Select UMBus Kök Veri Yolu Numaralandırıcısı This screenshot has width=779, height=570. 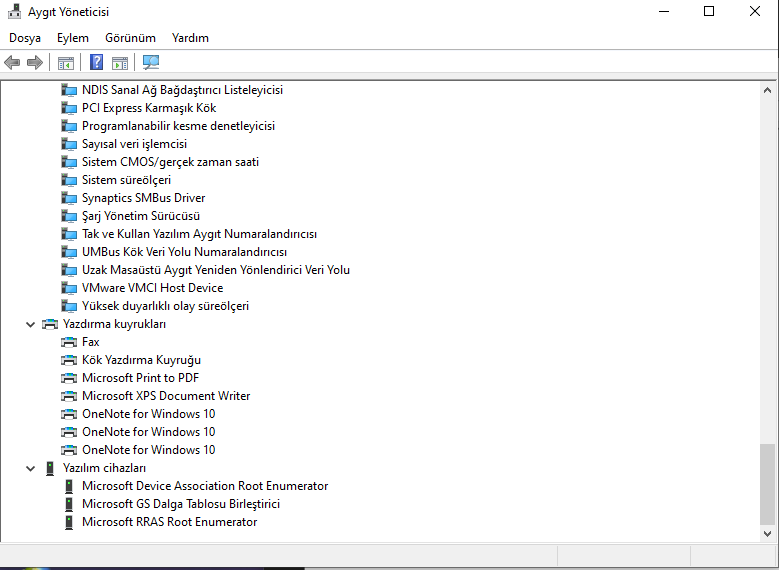[x=184, y=252]
